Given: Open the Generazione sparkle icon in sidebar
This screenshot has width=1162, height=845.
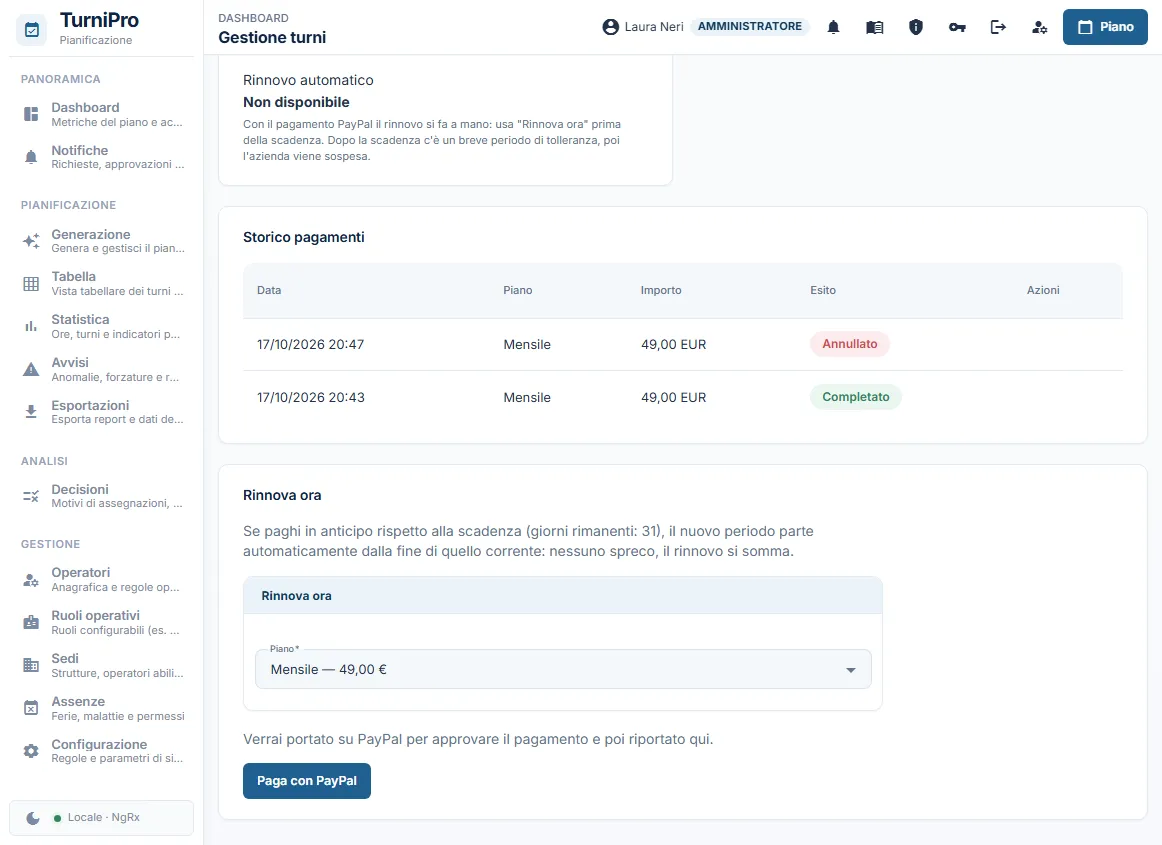Looking at the screenshot, I should click(31, 241).
